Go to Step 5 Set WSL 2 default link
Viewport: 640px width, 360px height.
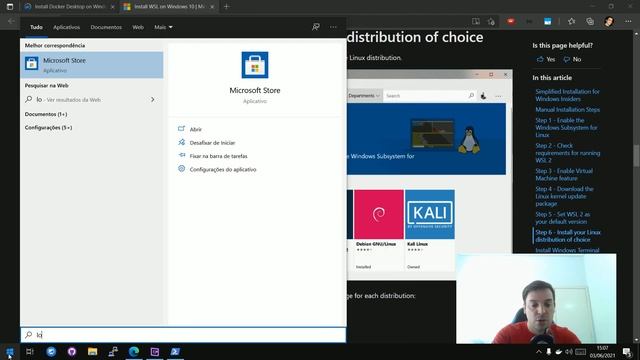[x=562, y=218]
